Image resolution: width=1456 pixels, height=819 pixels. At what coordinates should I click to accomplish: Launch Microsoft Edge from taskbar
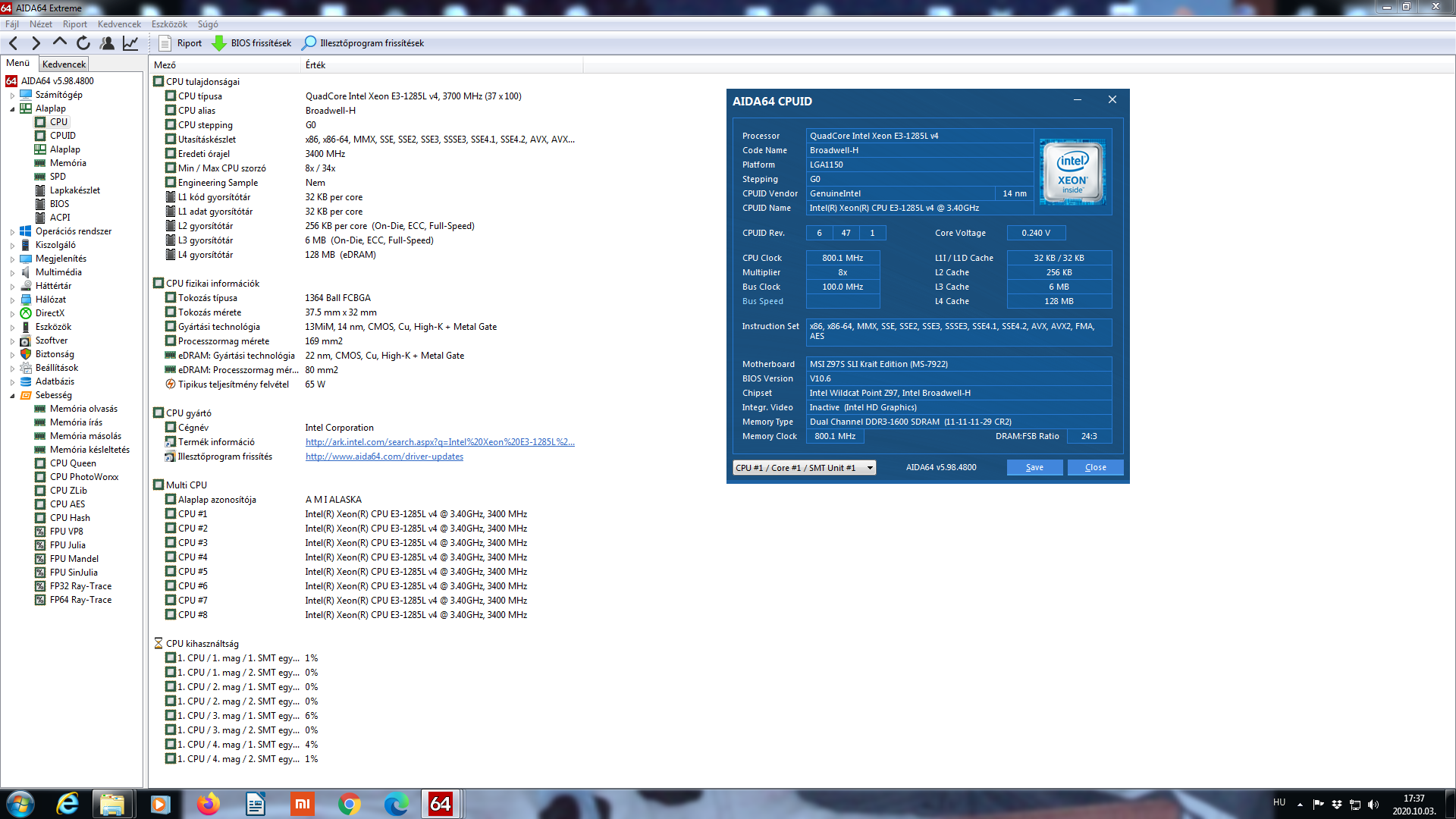(x=396, y=804)
